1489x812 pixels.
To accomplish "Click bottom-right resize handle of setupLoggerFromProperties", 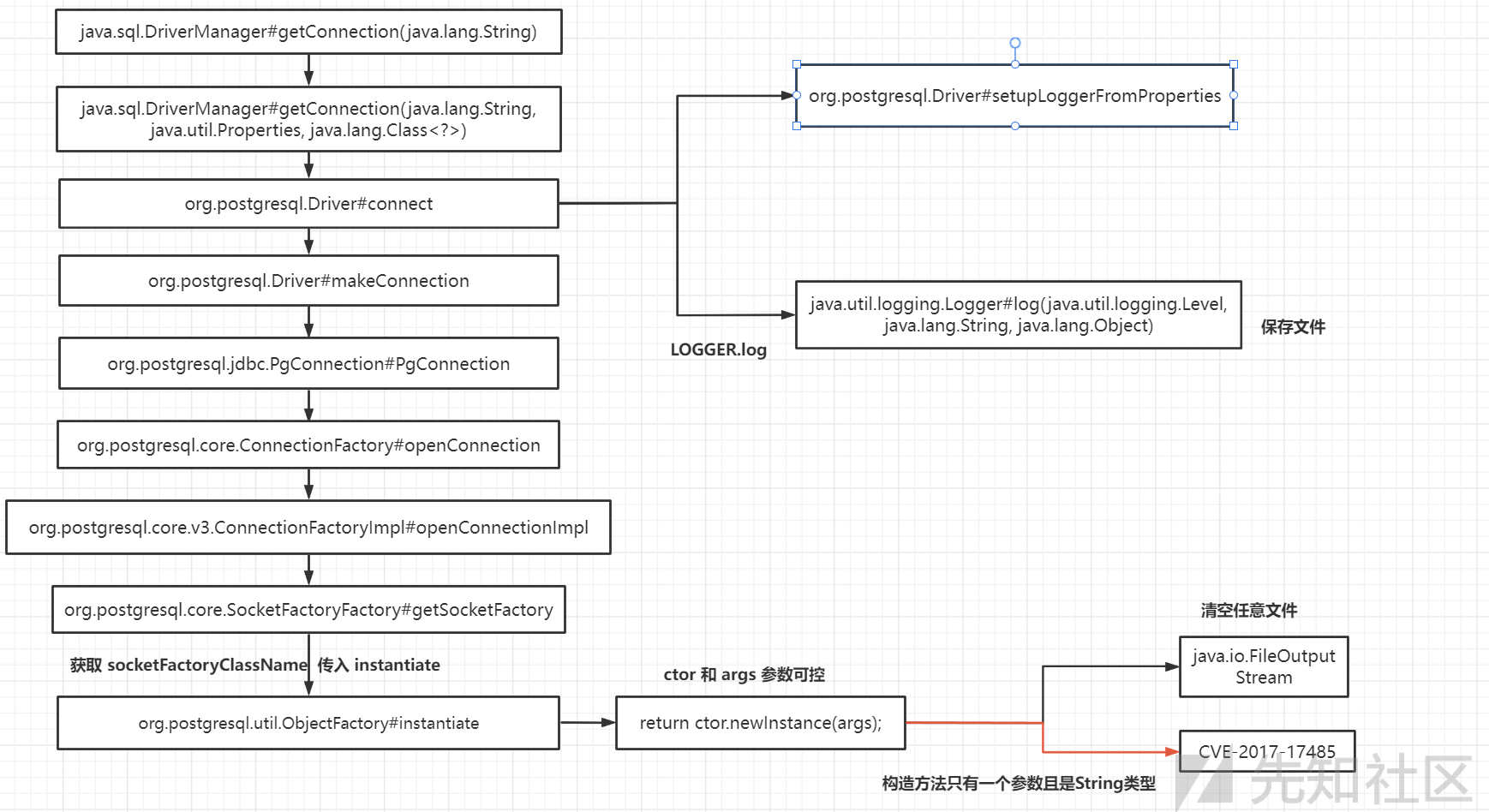I will click(x=1234, y=126).
